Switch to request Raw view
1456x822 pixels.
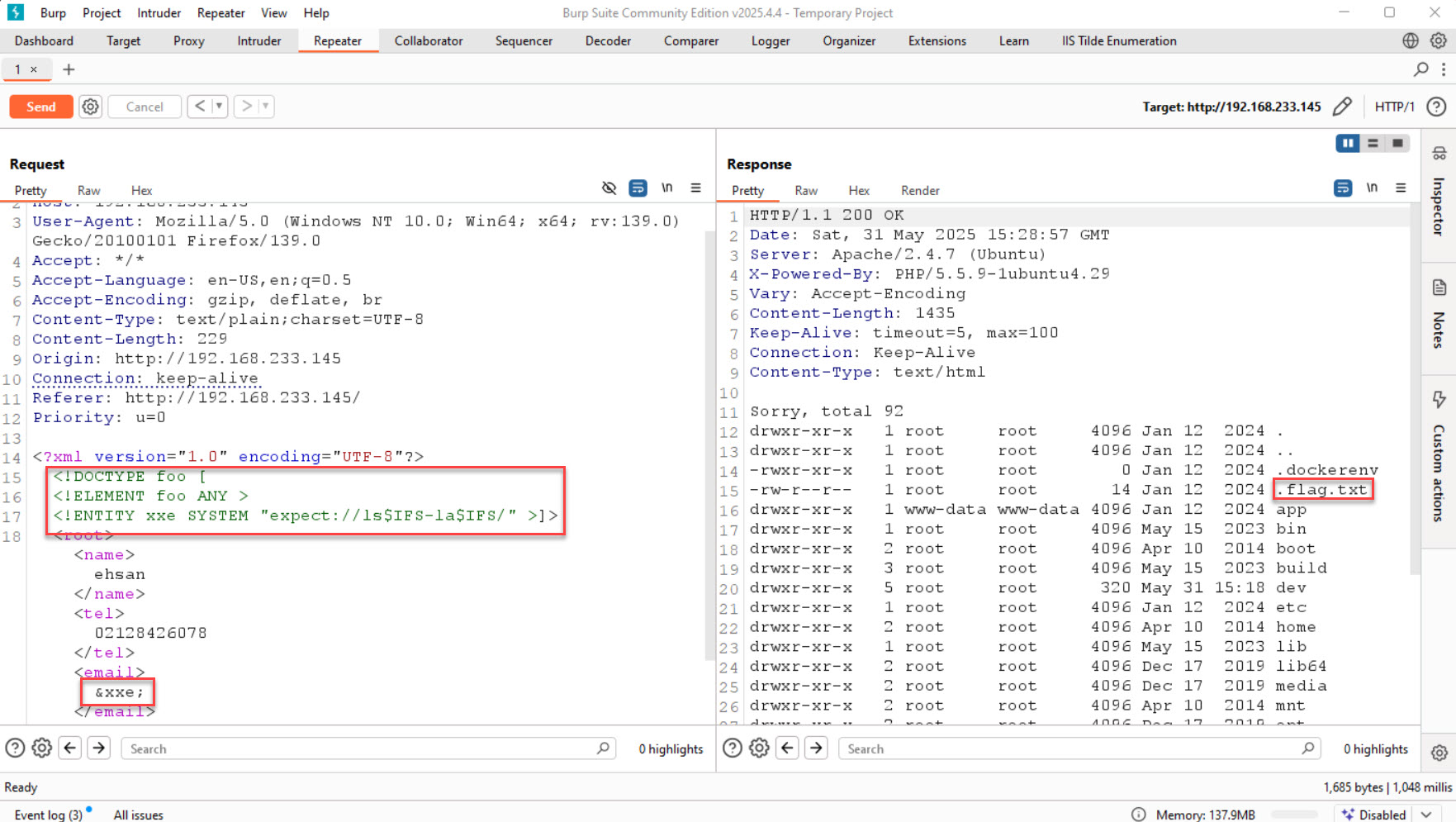pos(88,190)
